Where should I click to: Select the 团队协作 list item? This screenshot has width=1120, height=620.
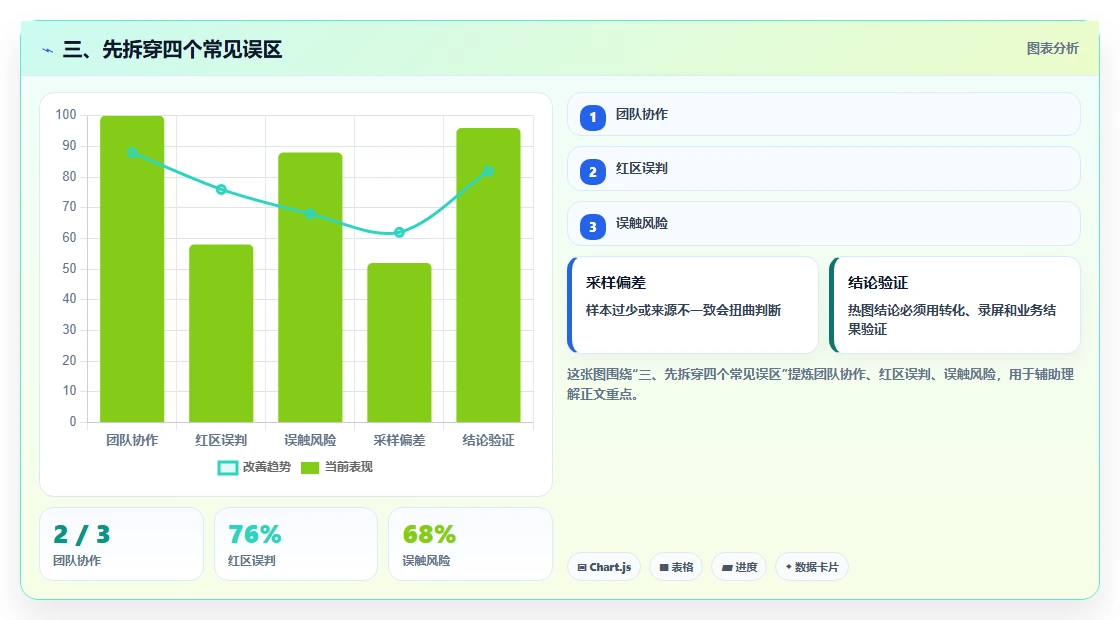click(x=823, y=114)
